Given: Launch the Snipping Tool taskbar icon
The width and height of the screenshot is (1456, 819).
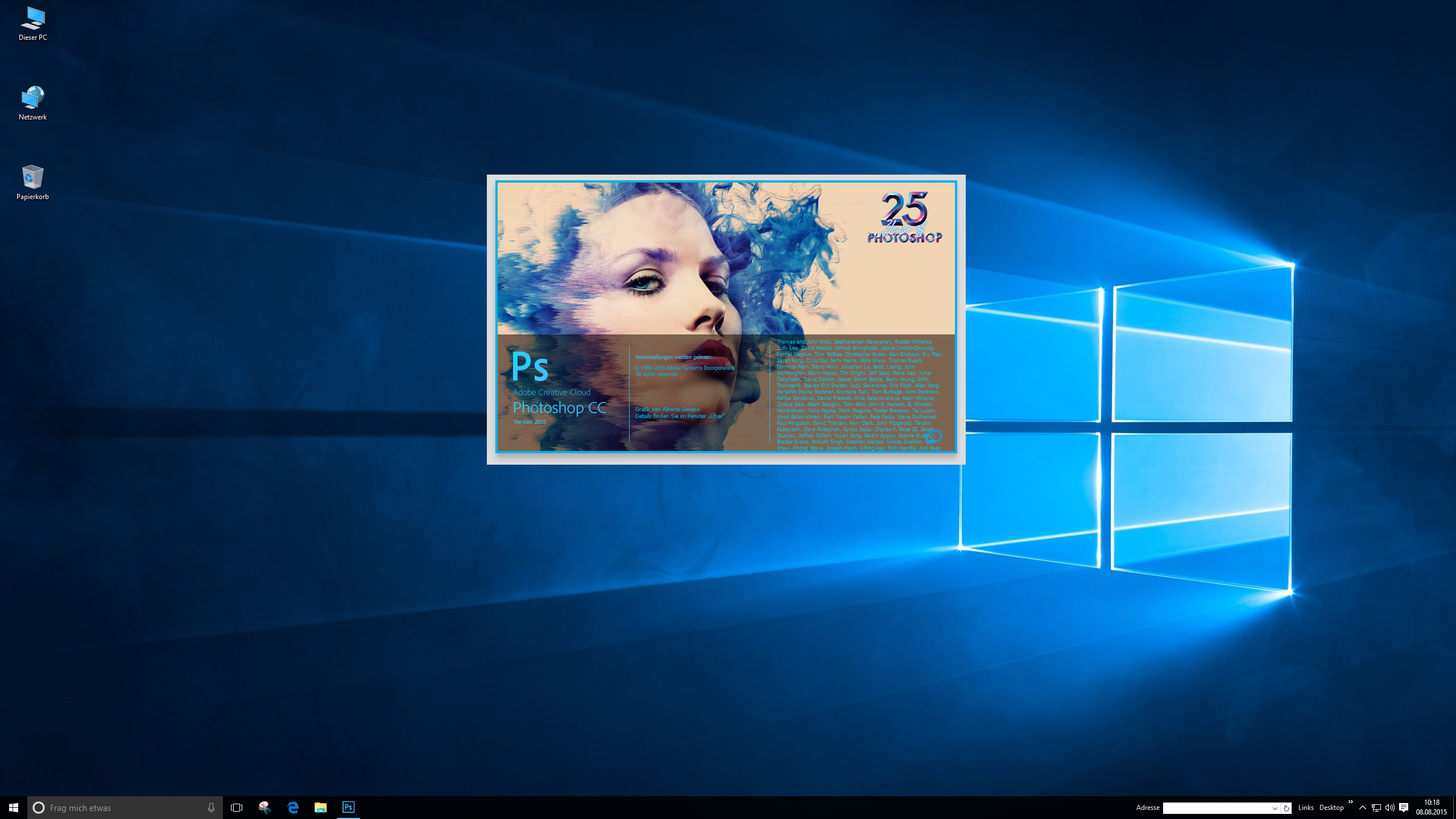Looking at the screenshot, I should click(264, 808).
